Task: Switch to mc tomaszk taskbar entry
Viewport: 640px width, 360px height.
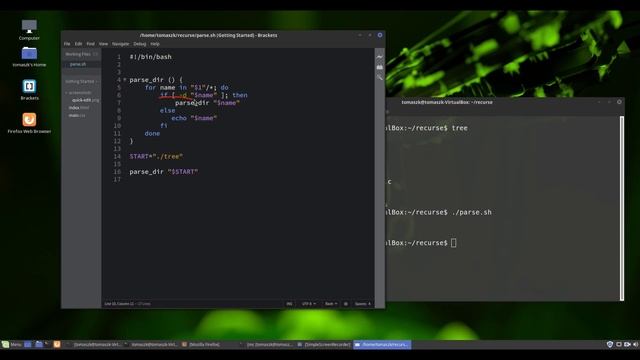Action: point(267,344)
